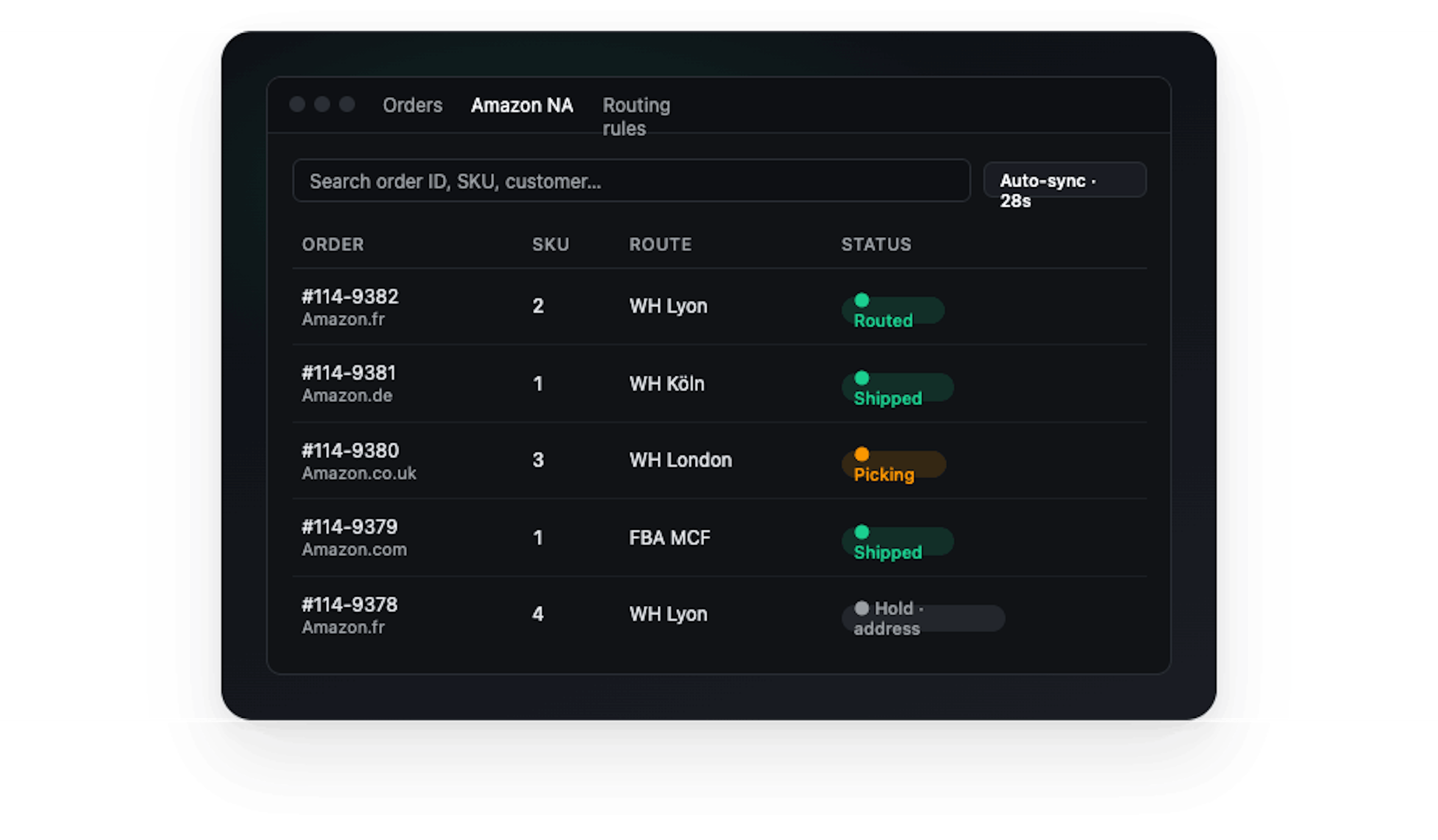Sort by the STATUS column header
The height and width of the screenshot is (840, 1438).
(875, 245)
